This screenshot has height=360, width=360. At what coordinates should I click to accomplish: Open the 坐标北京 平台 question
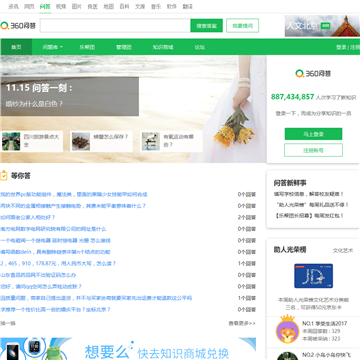[55, 309]
